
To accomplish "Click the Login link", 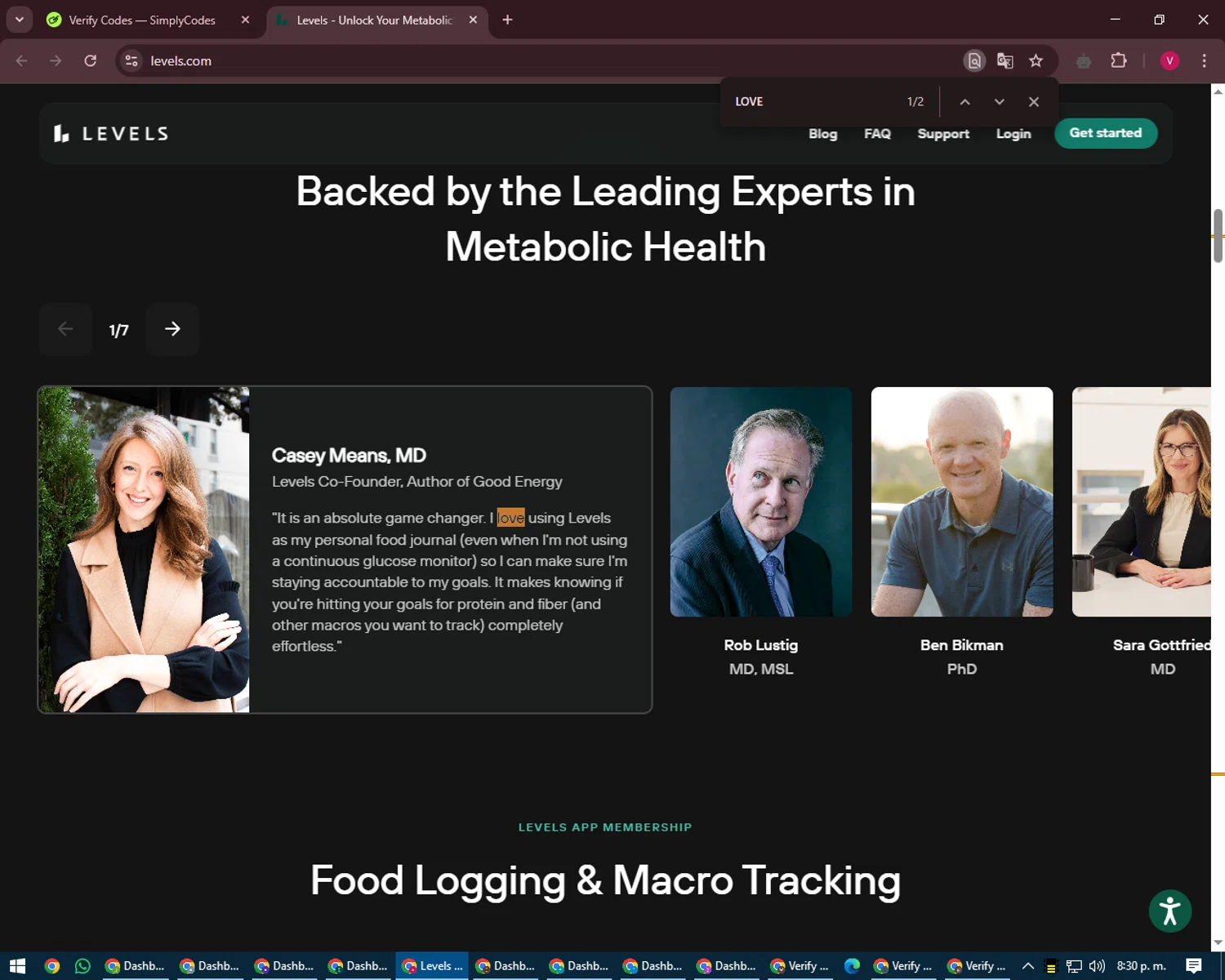I will [1013, 134].
